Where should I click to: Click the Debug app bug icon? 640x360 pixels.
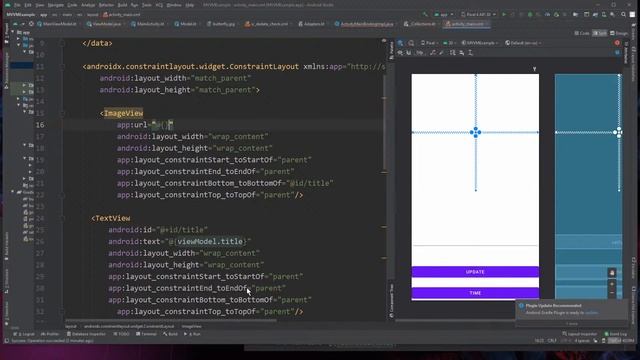530,14
